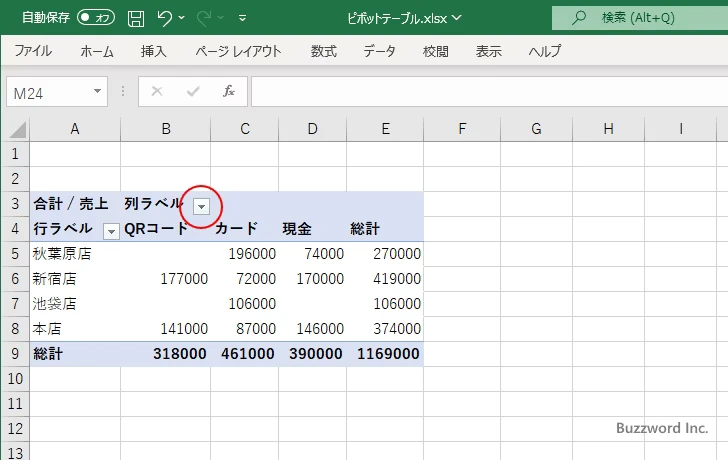Select column H header
Image resolution: width=728 pixels, height=460 pixels.
(609, 129)
